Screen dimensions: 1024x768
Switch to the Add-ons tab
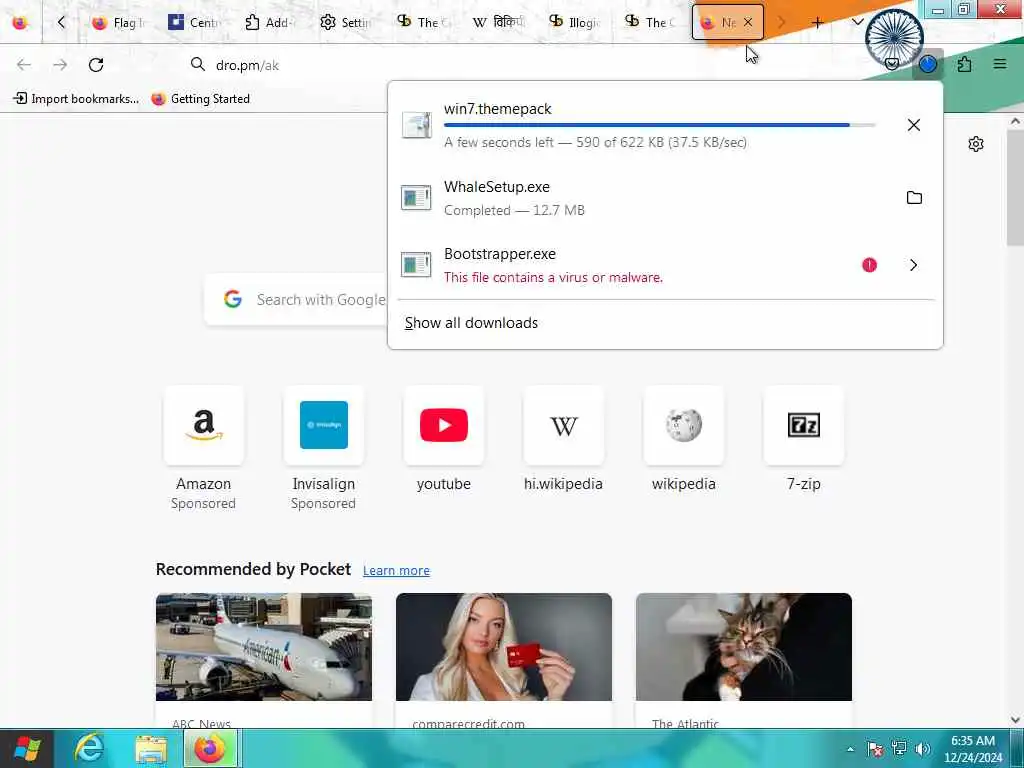tap(270, 23)
